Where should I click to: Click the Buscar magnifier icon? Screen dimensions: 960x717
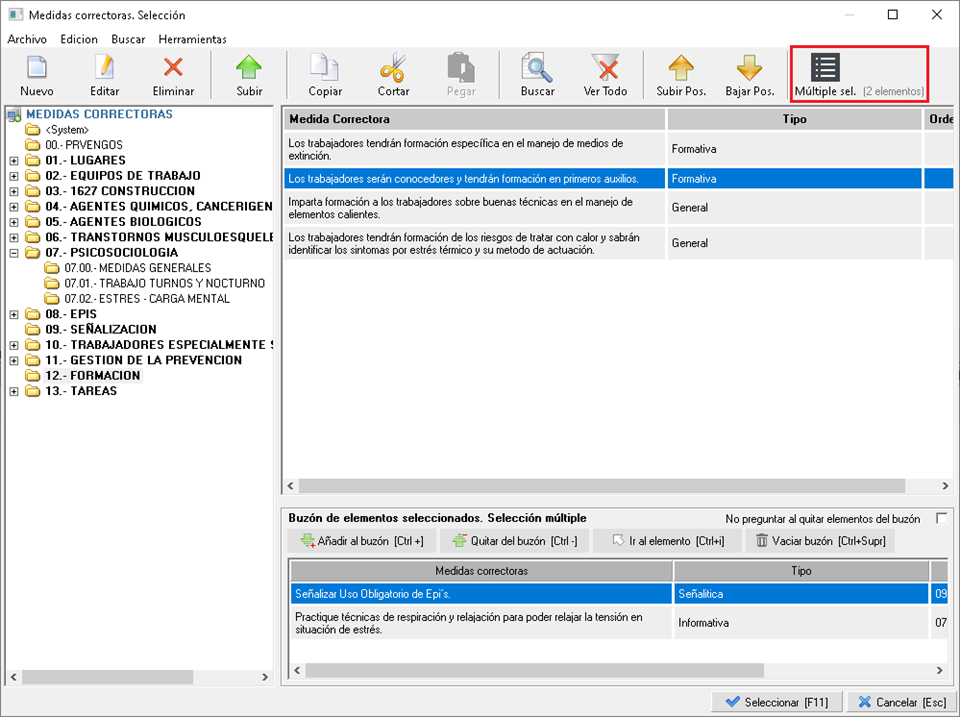point(537,69)
